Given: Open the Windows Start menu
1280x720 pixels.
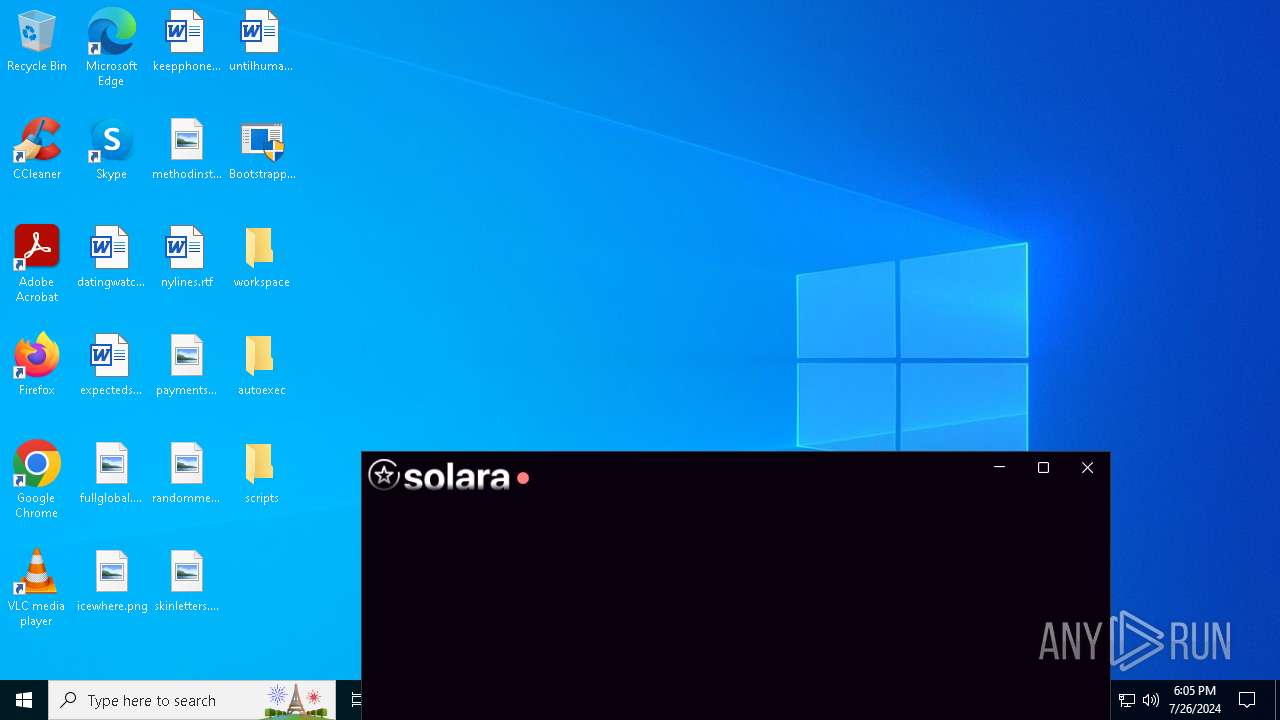Looking at the screenshot, I should point(24,700).
